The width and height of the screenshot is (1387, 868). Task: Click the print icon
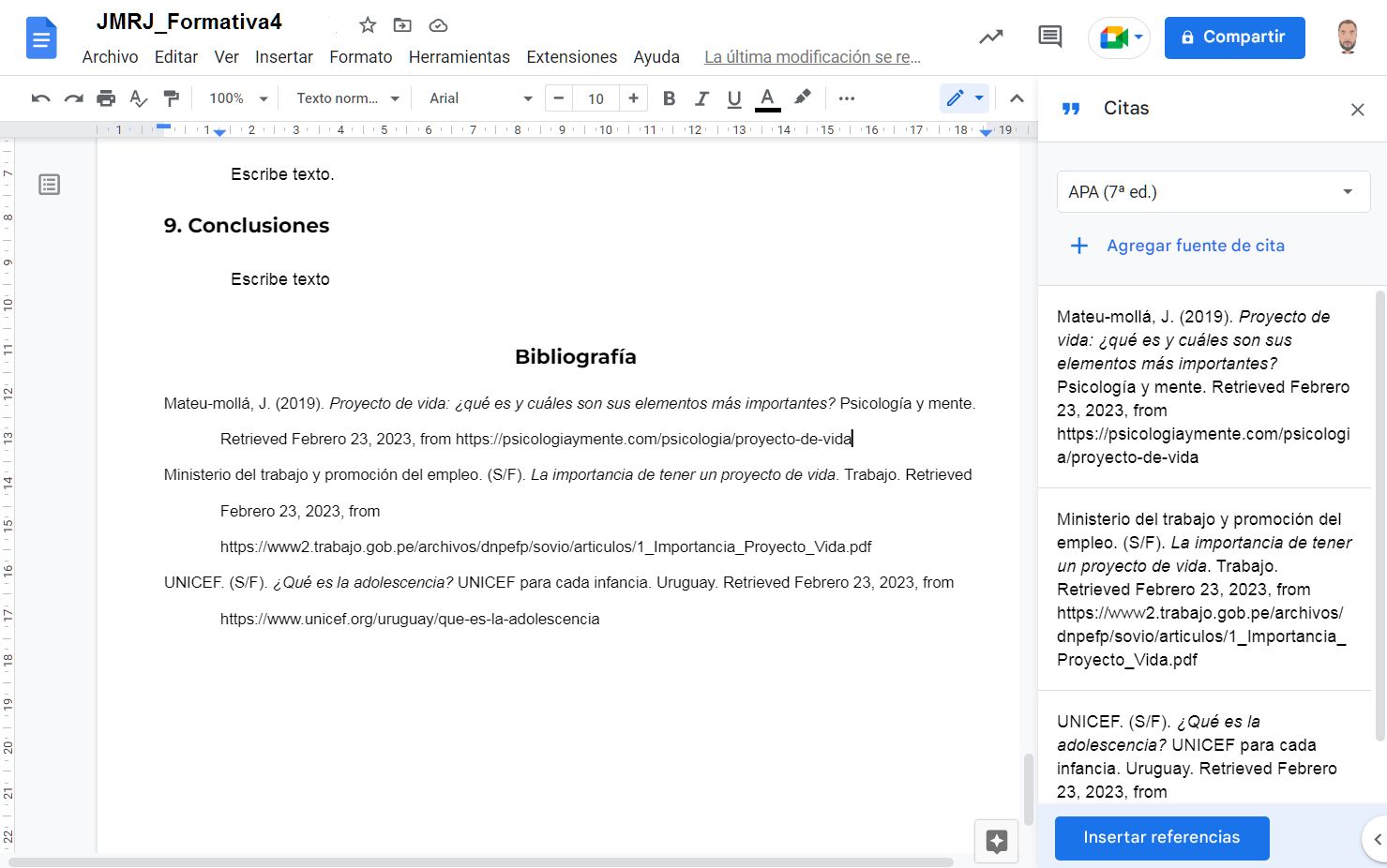(x=106, y=98)
